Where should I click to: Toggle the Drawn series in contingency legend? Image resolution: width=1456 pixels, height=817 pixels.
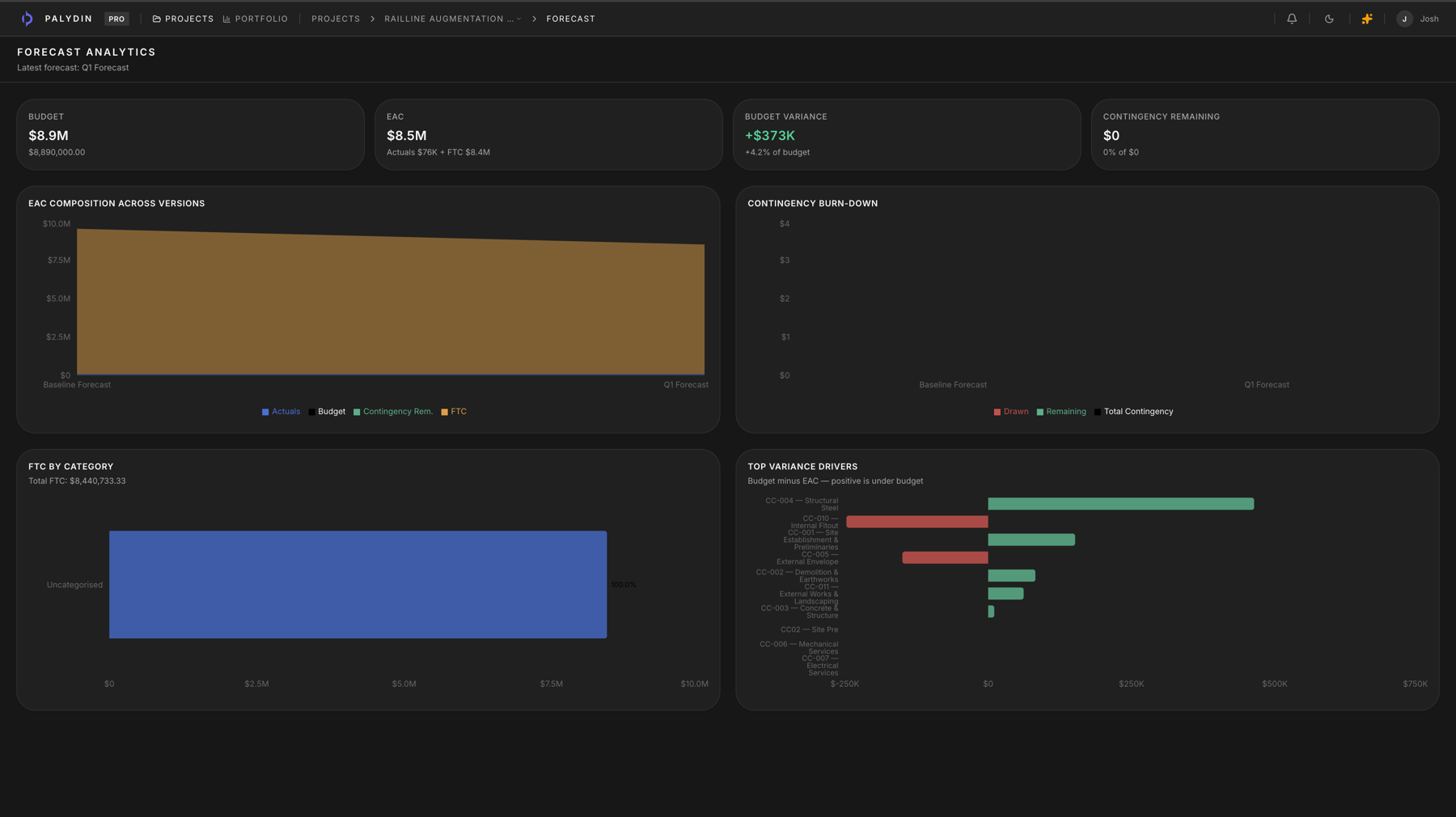tap(1010, 412)
